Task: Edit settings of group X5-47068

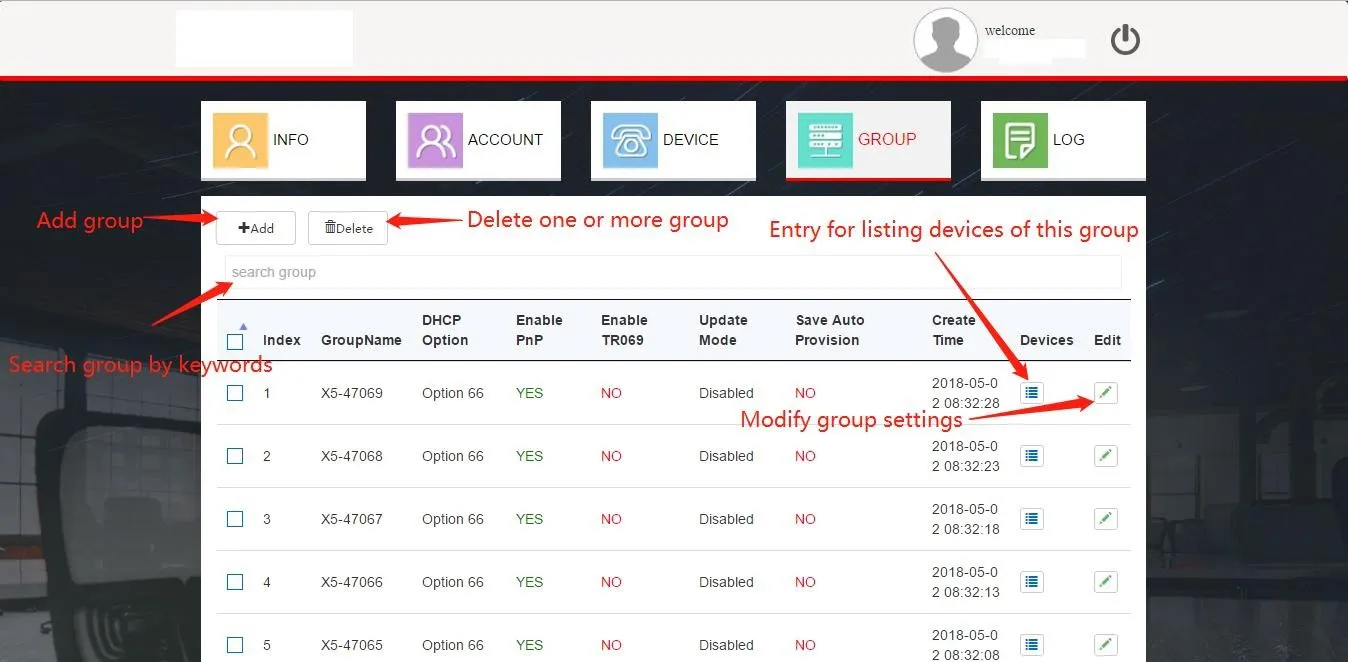Action: pyautogui.click(x=1104, y=456)
